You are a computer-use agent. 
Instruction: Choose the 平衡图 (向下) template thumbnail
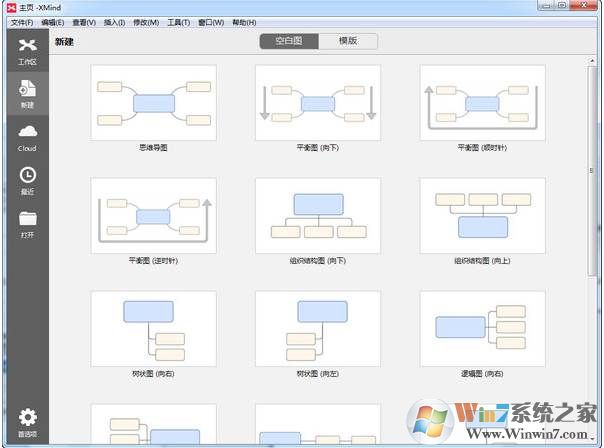pos(317,103)
